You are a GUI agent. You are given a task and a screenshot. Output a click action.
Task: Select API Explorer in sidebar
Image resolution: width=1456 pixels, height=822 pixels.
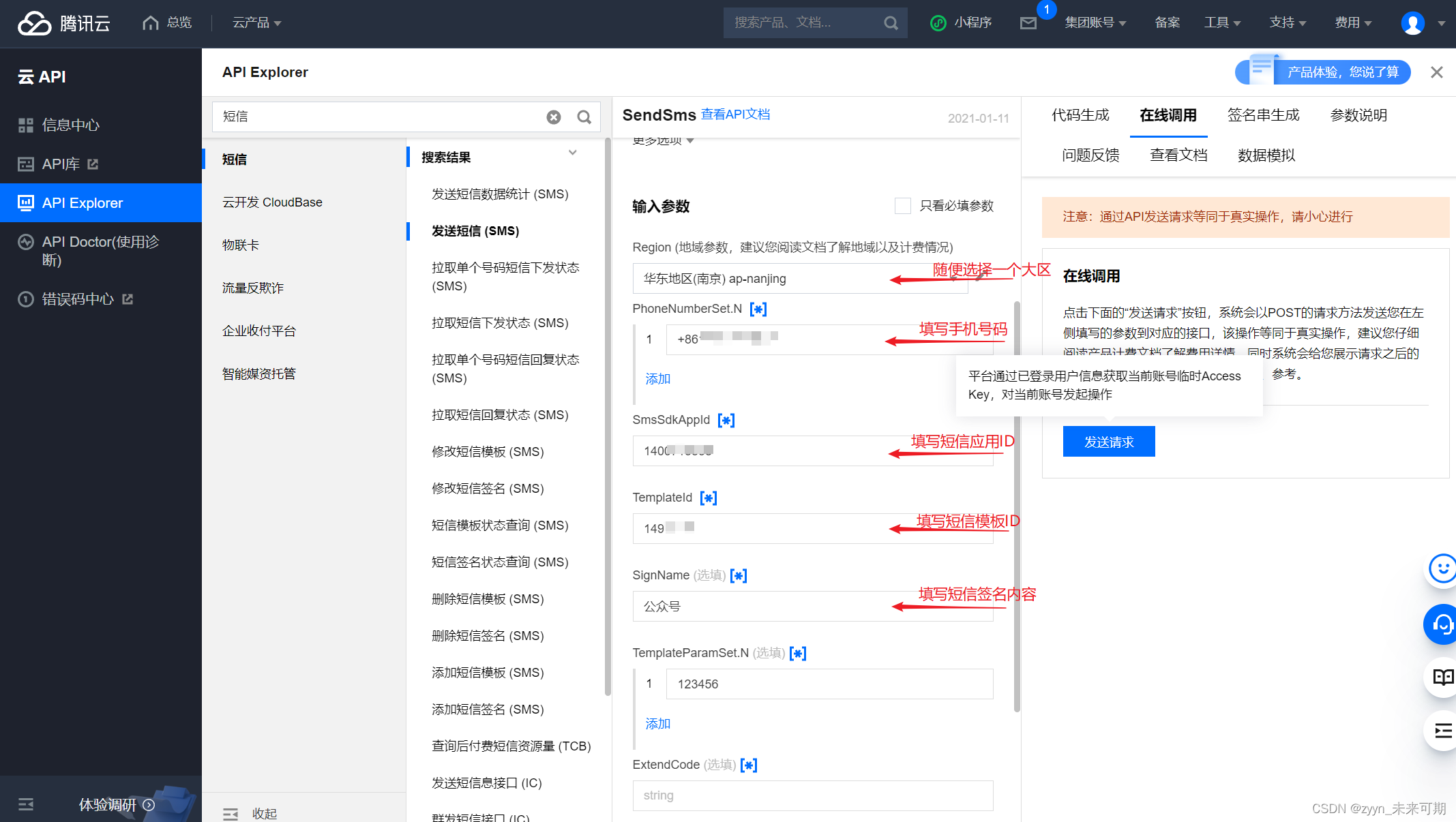pos(101,202)
